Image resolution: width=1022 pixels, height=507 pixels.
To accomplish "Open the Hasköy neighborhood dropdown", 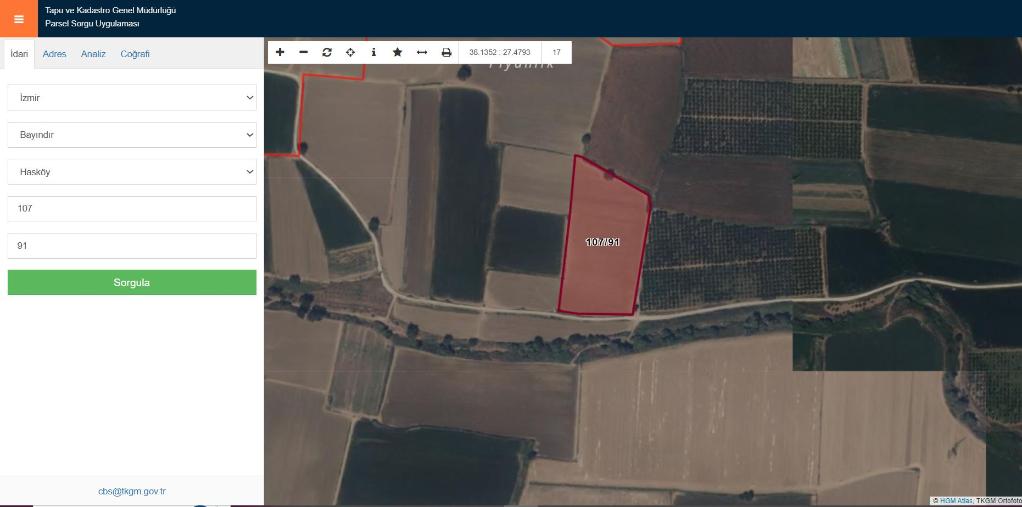I will (x=131, y=172).
